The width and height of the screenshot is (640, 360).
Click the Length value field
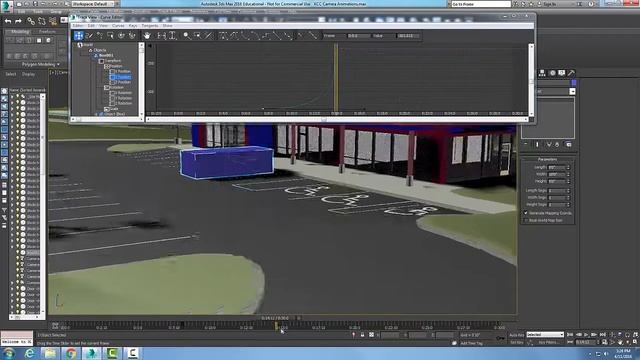click(x=557, y=167)
